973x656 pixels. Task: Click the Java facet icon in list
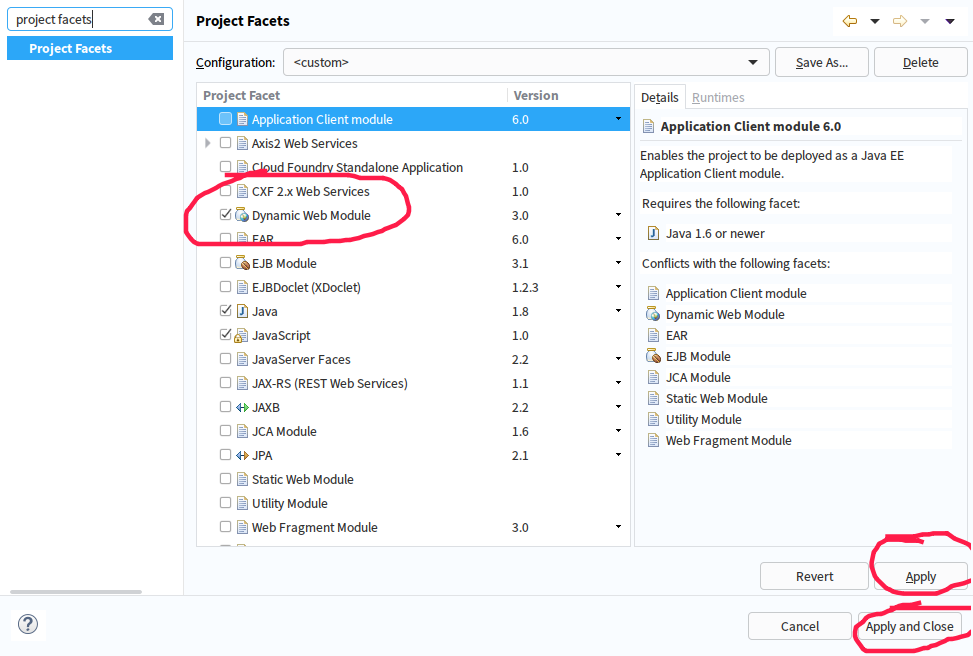[x=242, y=311]
